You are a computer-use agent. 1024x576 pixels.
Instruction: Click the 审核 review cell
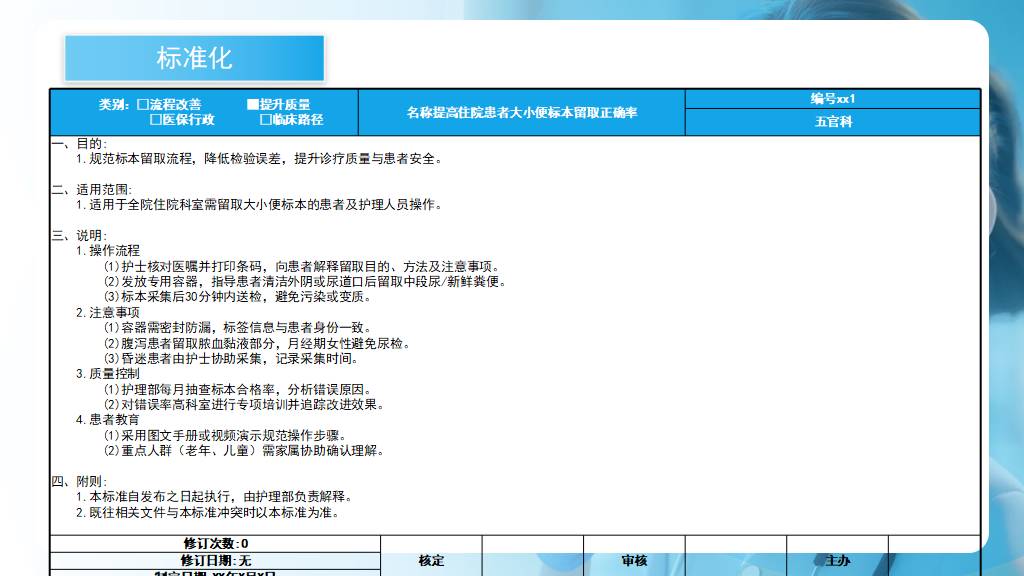pos(634,561)
